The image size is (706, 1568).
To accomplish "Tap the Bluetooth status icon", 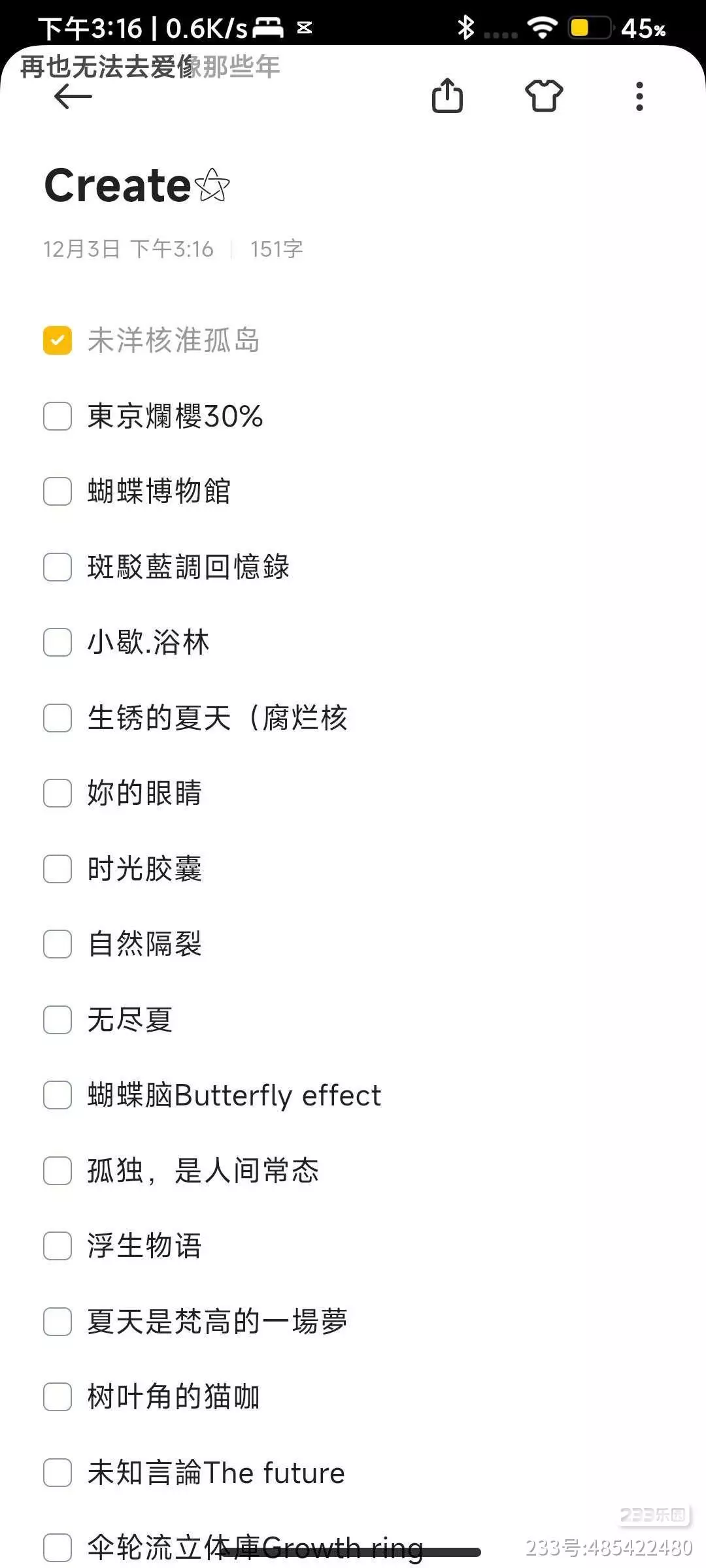I will (465, 27).
